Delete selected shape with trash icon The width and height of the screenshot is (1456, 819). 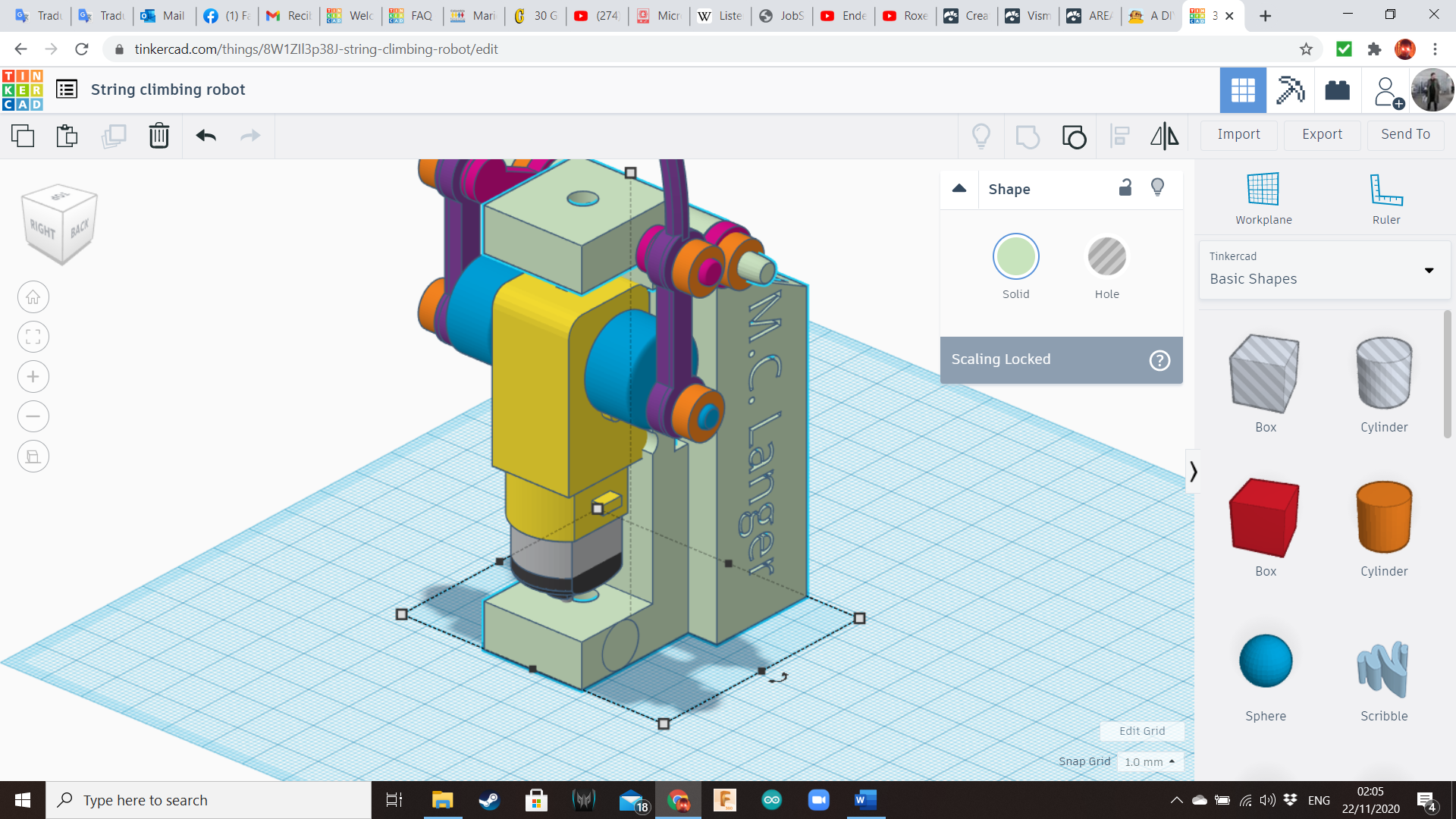point(158,136)
